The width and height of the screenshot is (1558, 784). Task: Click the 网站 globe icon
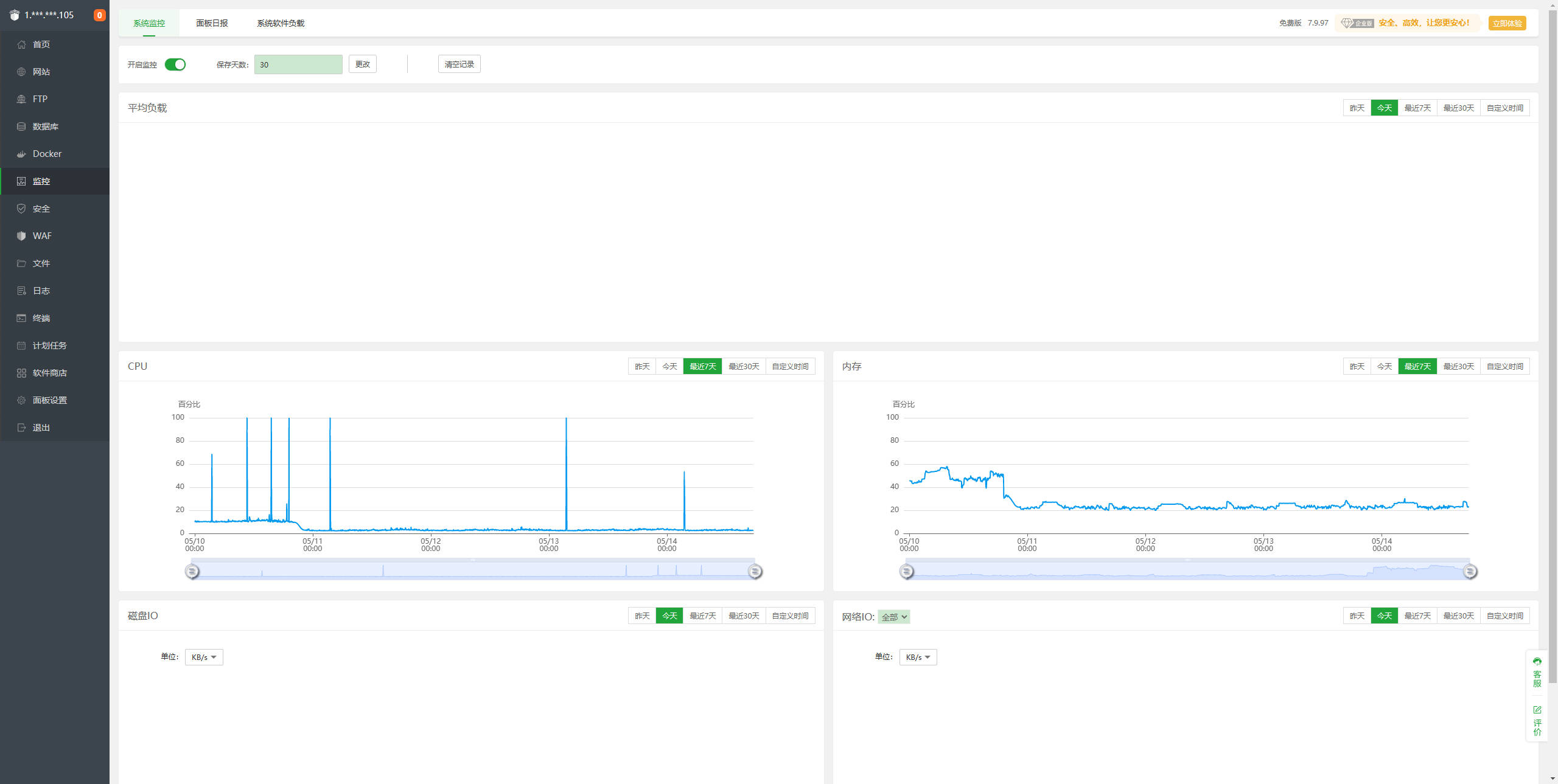click(21, 72)
